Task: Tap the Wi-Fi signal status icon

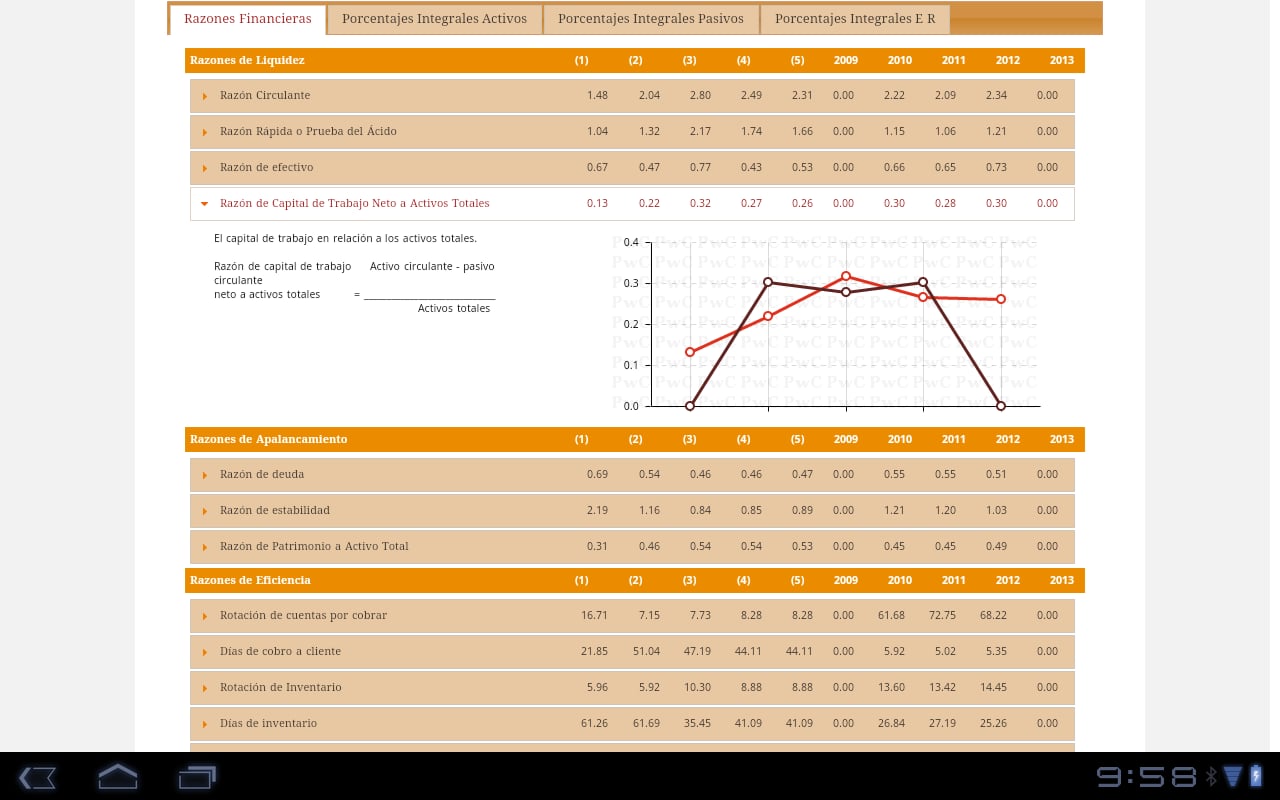Action: click(x=1232, y=776)
